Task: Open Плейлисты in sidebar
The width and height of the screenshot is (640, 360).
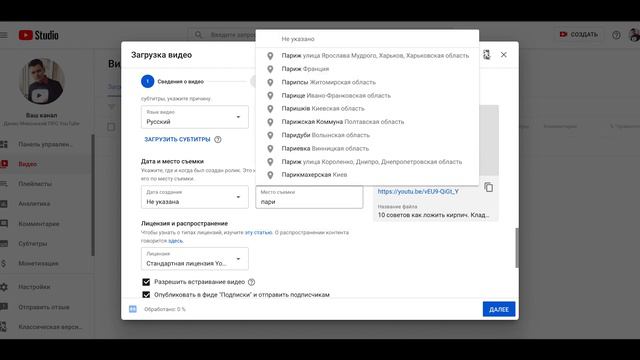Action: [x=46, y=184]
